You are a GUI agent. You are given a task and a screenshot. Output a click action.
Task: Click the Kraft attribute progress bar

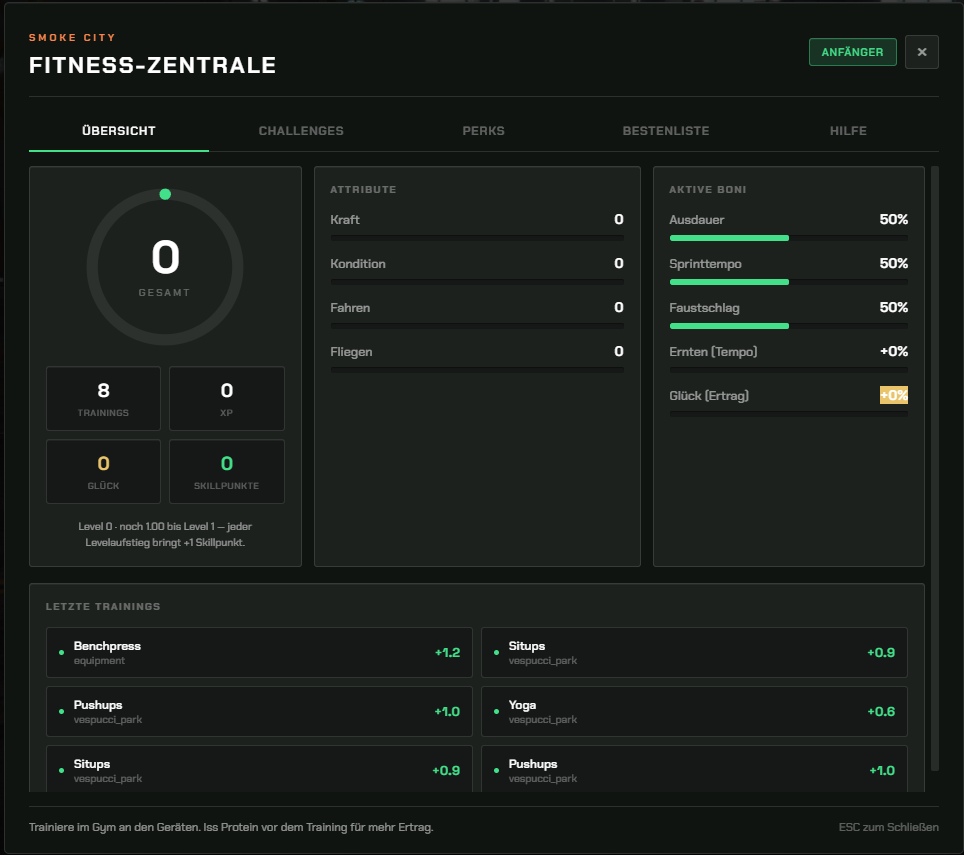point(477,238)
